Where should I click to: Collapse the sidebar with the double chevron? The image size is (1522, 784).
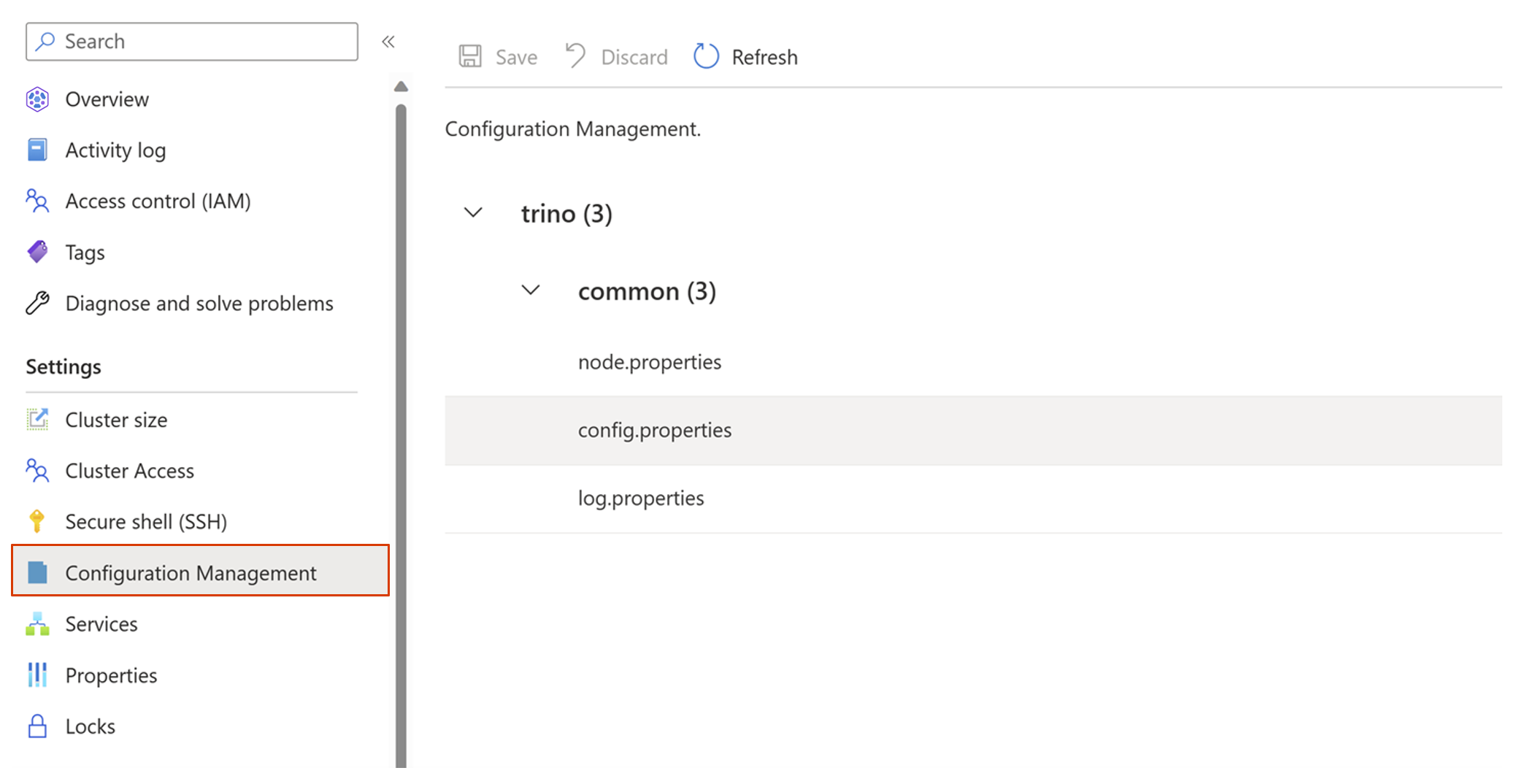(x=388, y=42)
